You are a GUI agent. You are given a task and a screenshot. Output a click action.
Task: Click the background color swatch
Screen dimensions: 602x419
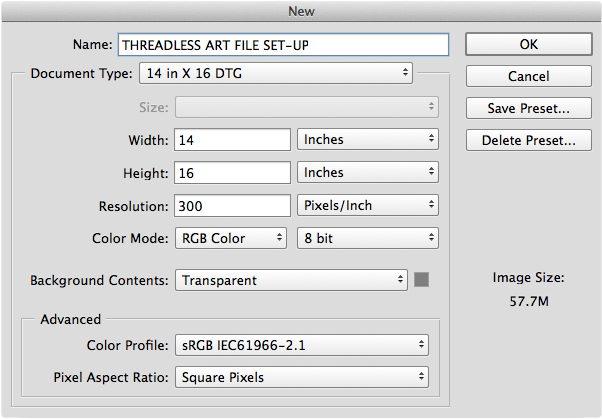422,280
